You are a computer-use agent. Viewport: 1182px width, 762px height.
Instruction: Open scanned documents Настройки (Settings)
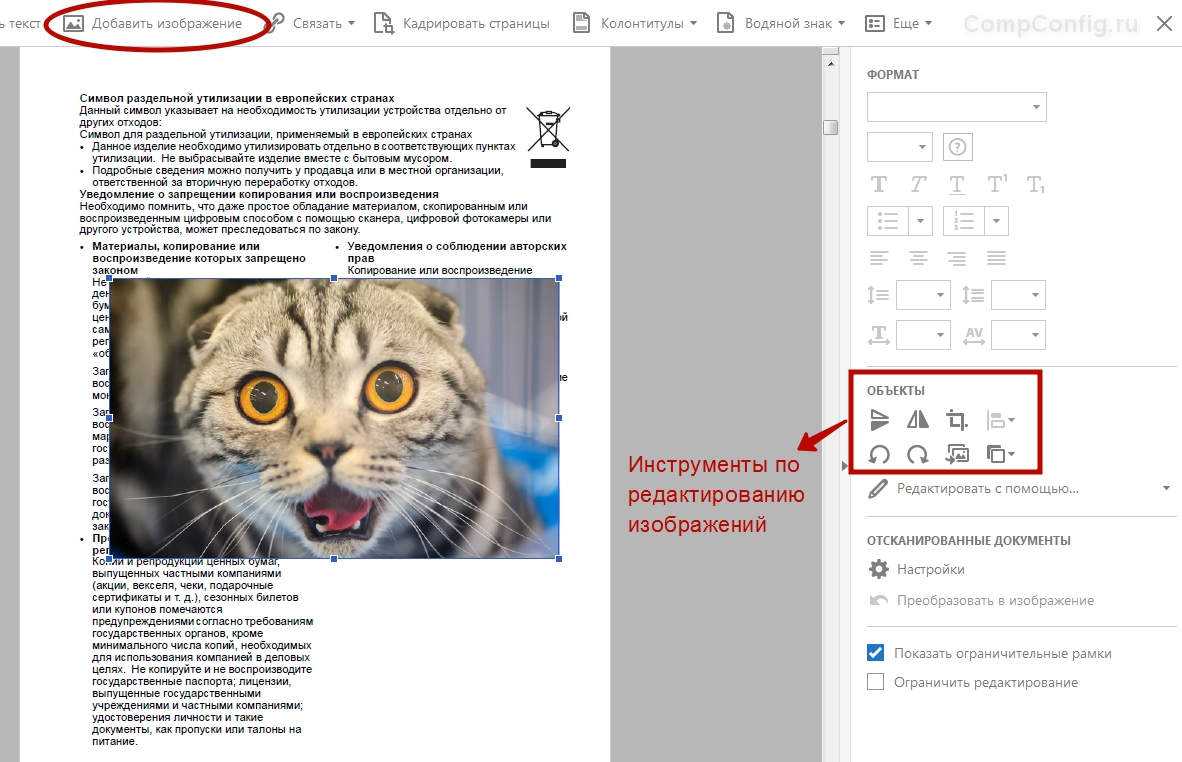[x=917, y=569]
